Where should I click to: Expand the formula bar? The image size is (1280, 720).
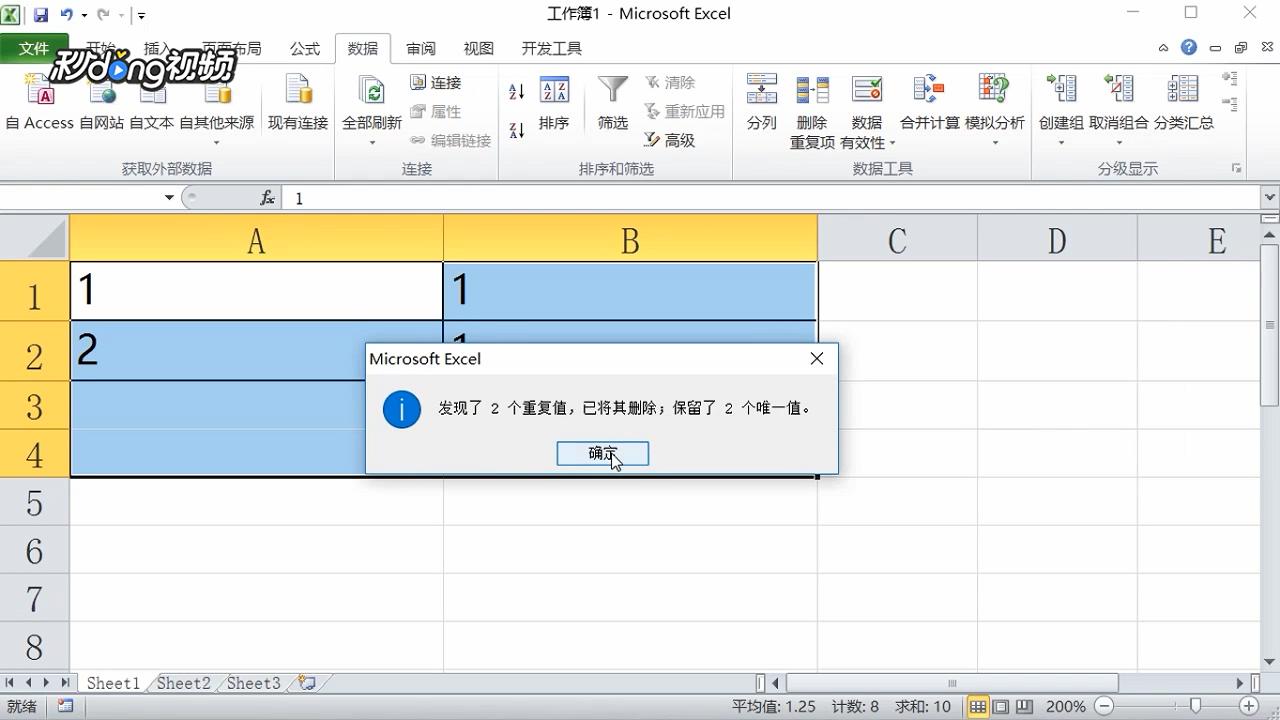click(1270, 198)
